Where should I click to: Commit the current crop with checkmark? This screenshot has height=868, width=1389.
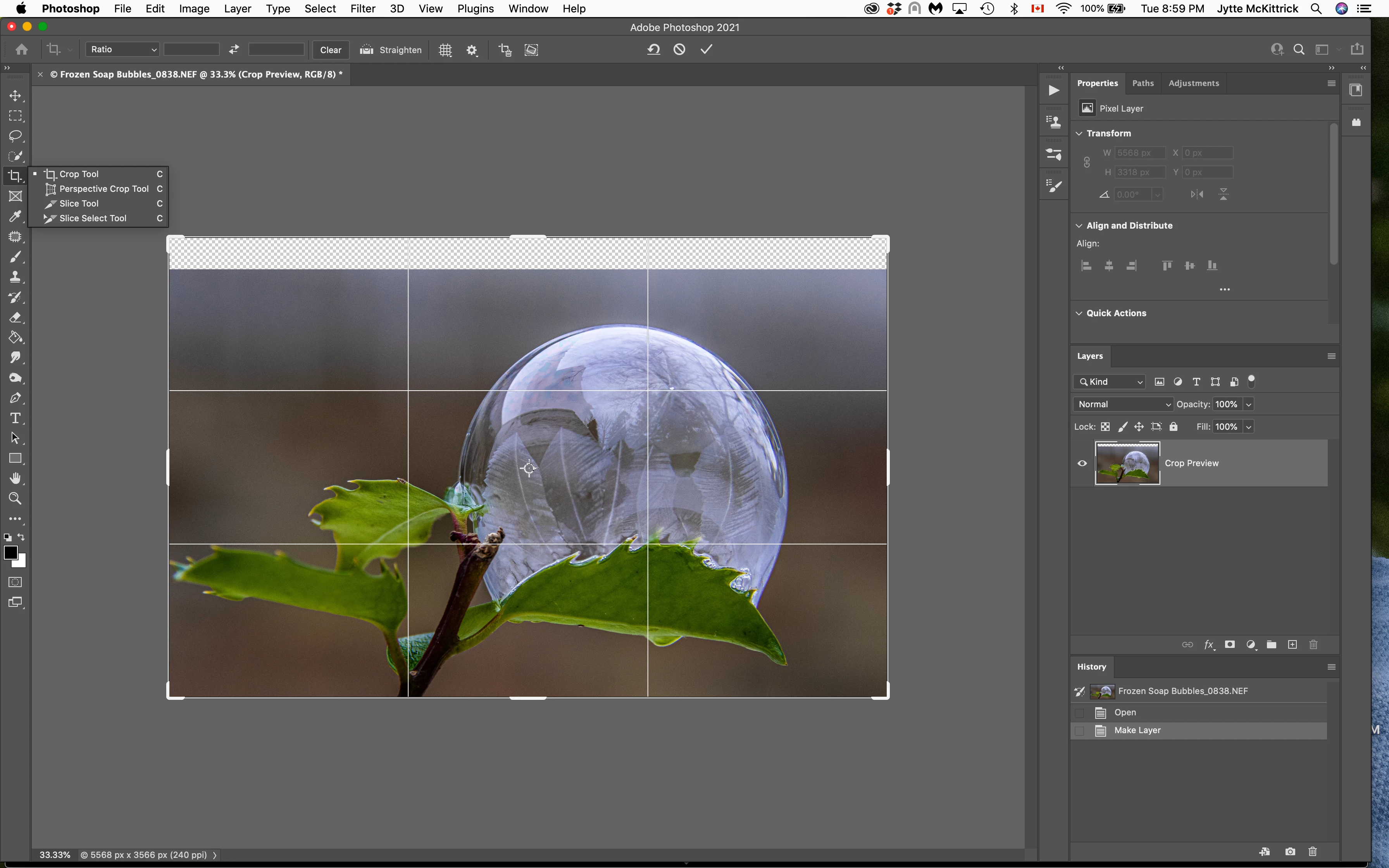click(x=706, y=49)
